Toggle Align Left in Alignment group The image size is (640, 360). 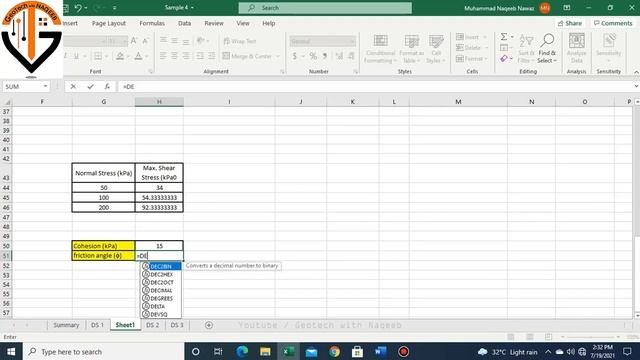click(163, 56)
